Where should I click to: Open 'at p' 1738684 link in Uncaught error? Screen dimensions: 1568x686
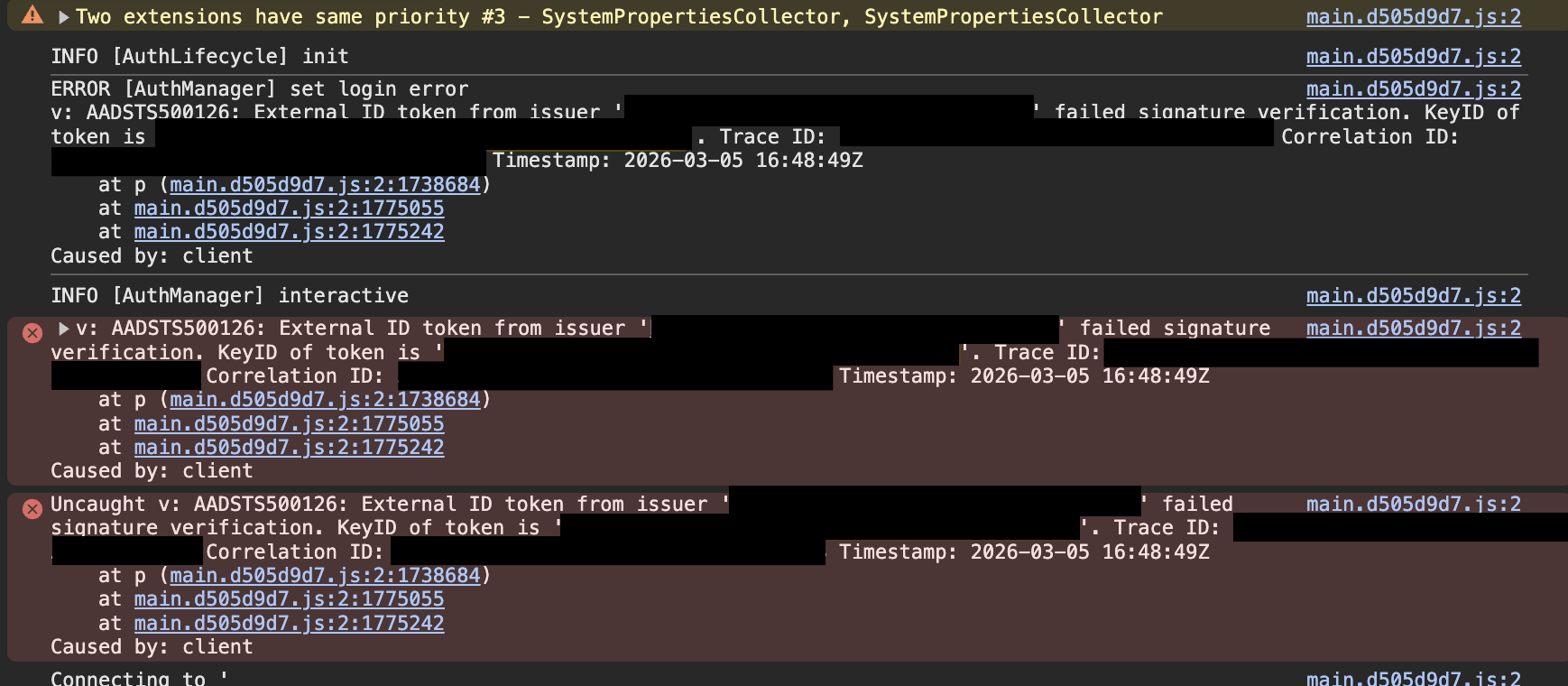pos(325,576)
